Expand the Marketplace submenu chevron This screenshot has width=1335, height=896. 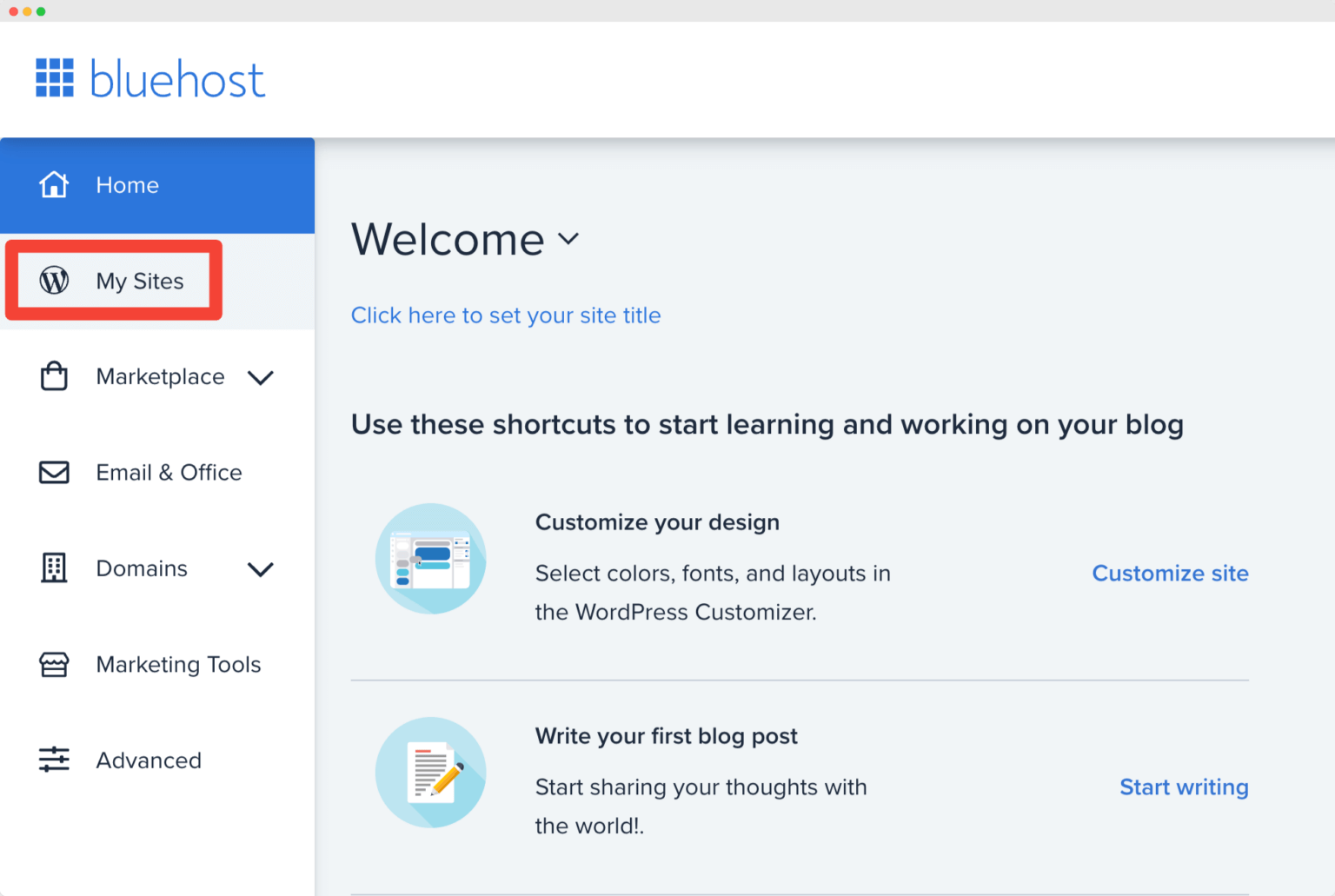[261, 377]
